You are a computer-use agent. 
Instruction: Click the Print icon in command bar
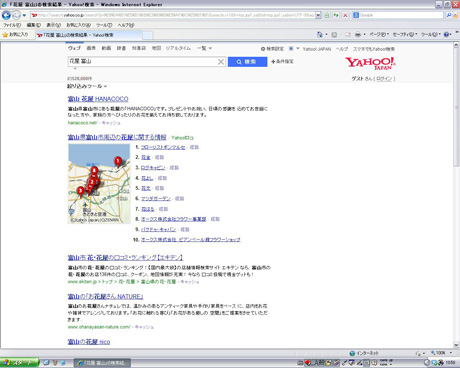point(358,34)
